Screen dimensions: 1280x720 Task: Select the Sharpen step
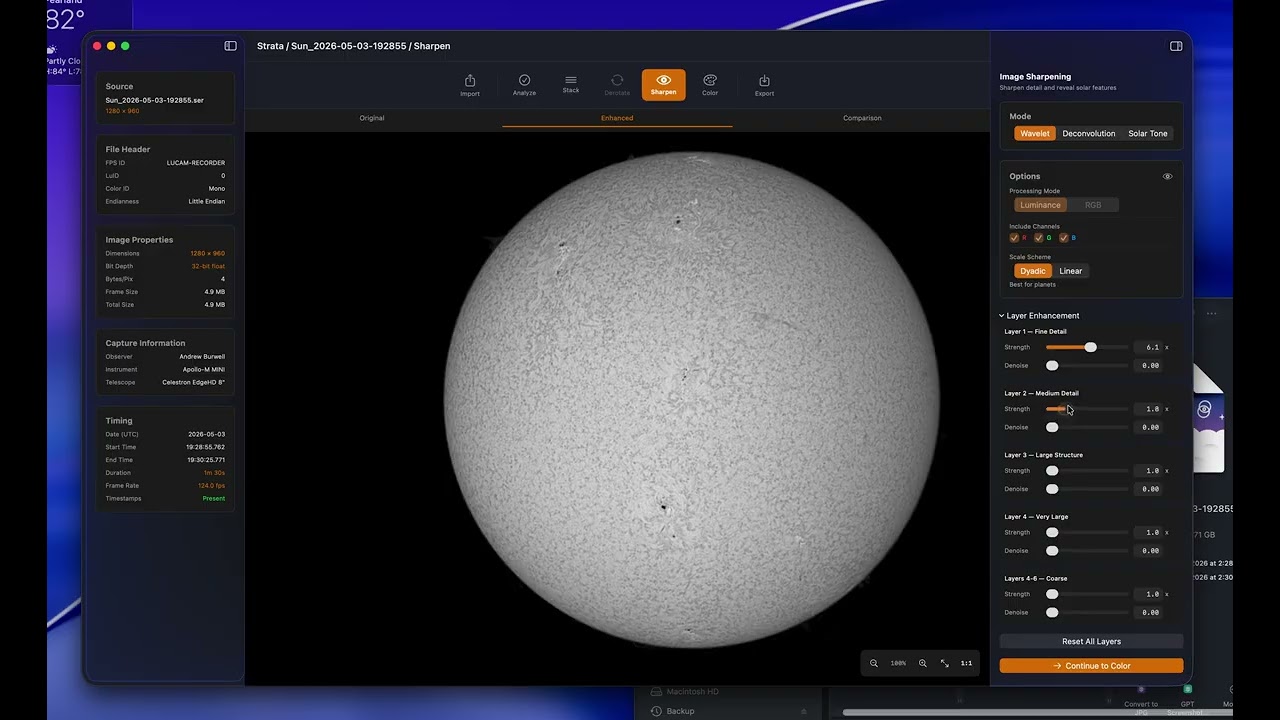point(663,85)
